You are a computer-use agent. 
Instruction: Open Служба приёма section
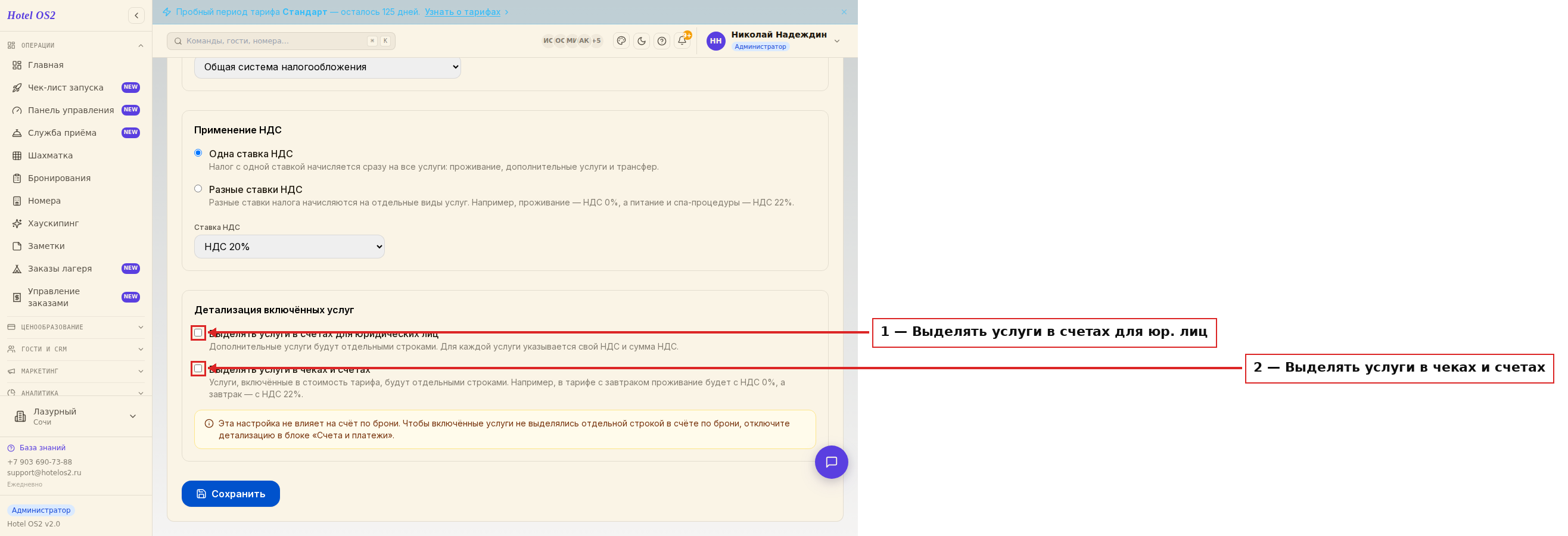point(76,133)
